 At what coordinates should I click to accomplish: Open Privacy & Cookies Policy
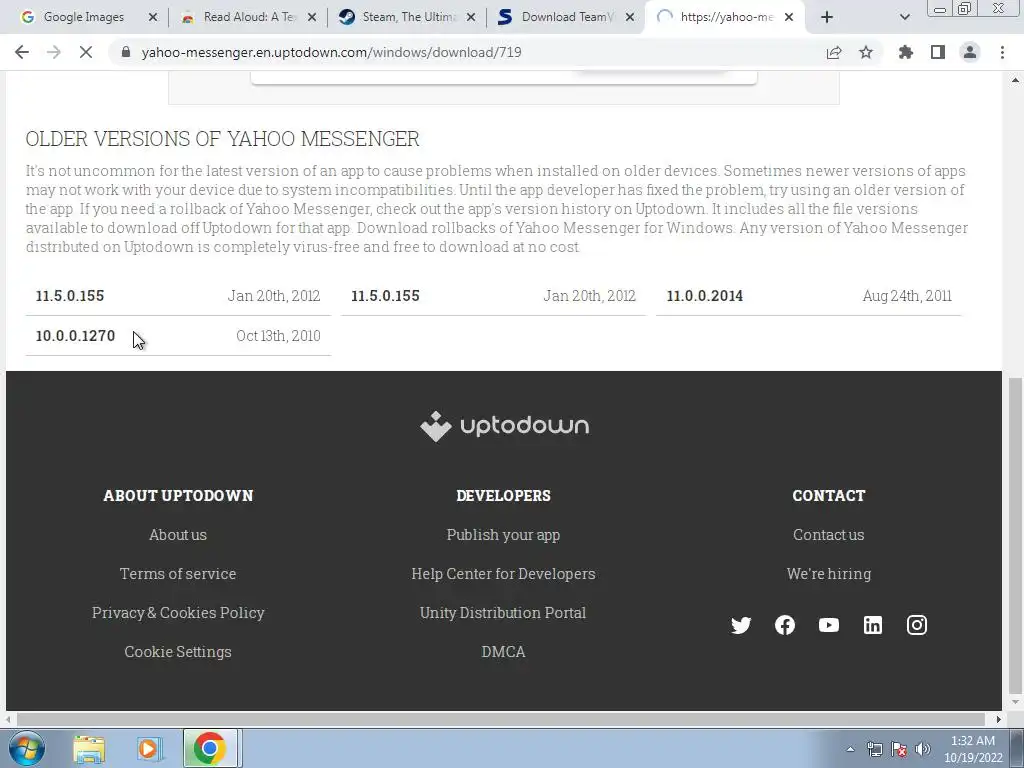(x=178, y=613)
